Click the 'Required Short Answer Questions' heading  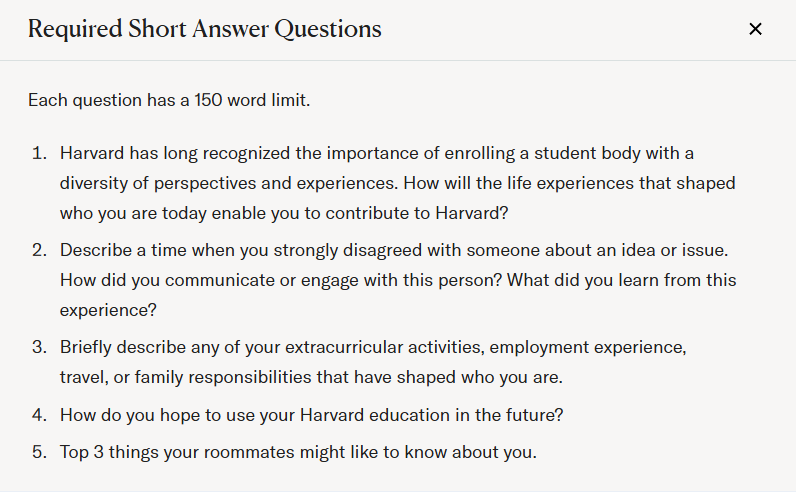coord(205,29)
